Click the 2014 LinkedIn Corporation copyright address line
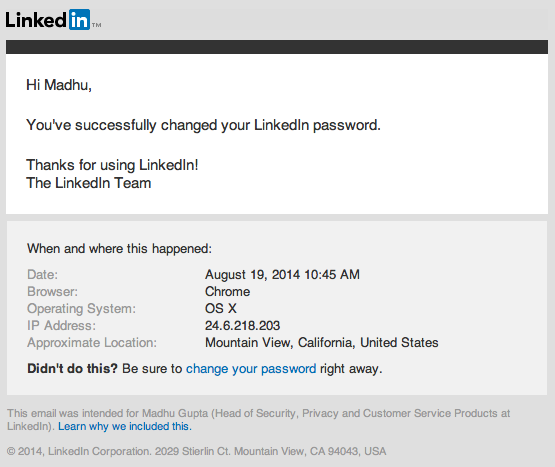Screen dimensions: 555x467 click(196, 451)
